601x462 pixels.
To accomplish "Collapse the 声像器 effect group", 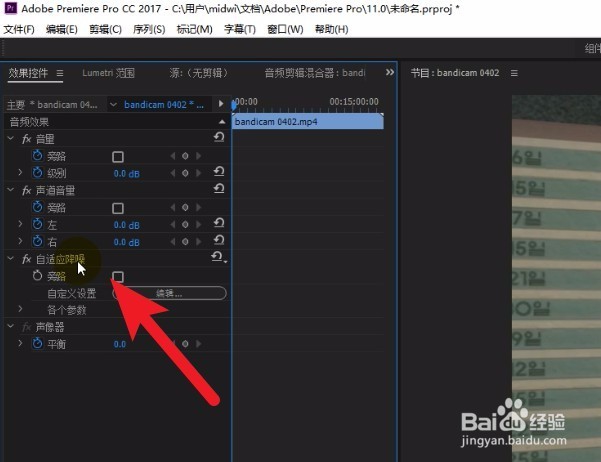I will tap(11, 326).
